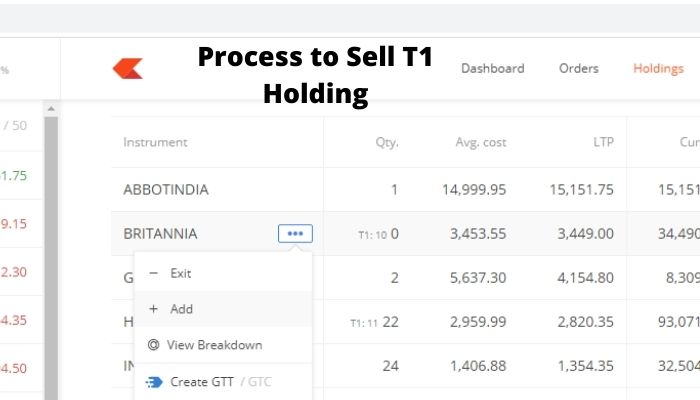700x400 pixels.
Task: Sort by Avg. cost column header
Action: [481, 142]
